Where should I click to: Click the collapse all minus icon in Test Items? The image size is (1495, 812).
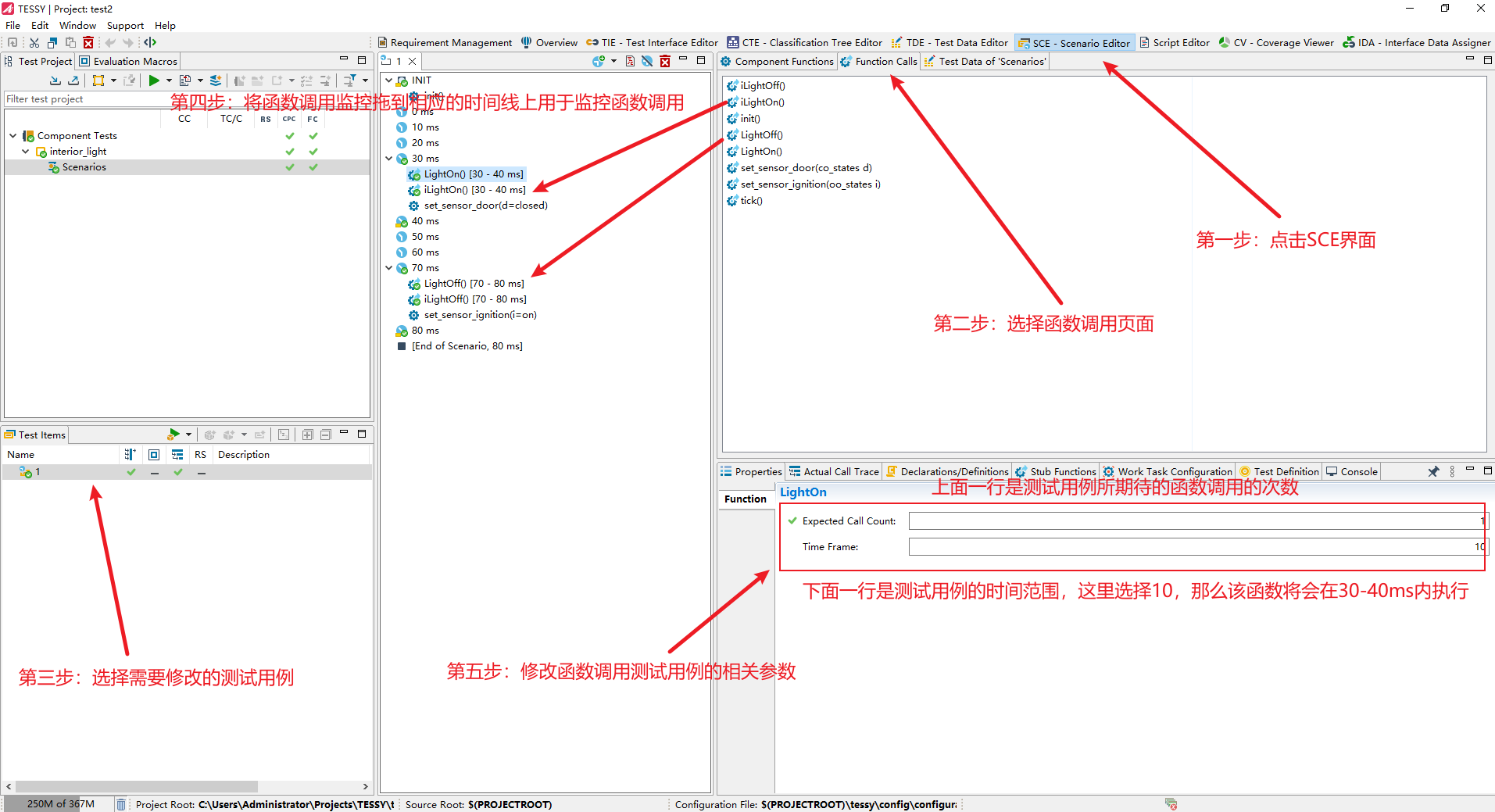pyautogui.click(x=325, y=435)
